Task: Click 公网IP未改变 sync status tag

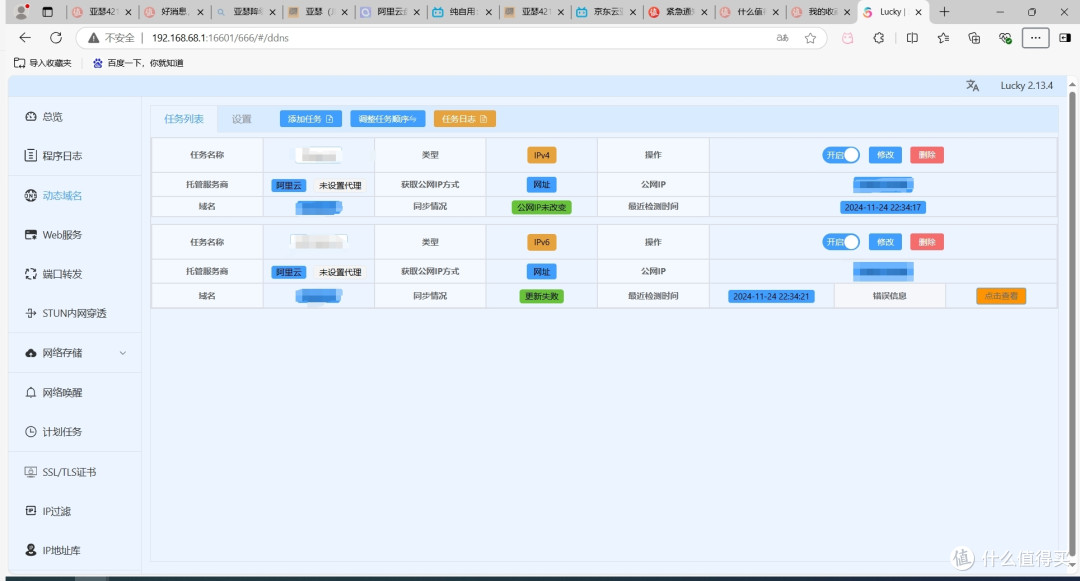Action: (541, 207)
